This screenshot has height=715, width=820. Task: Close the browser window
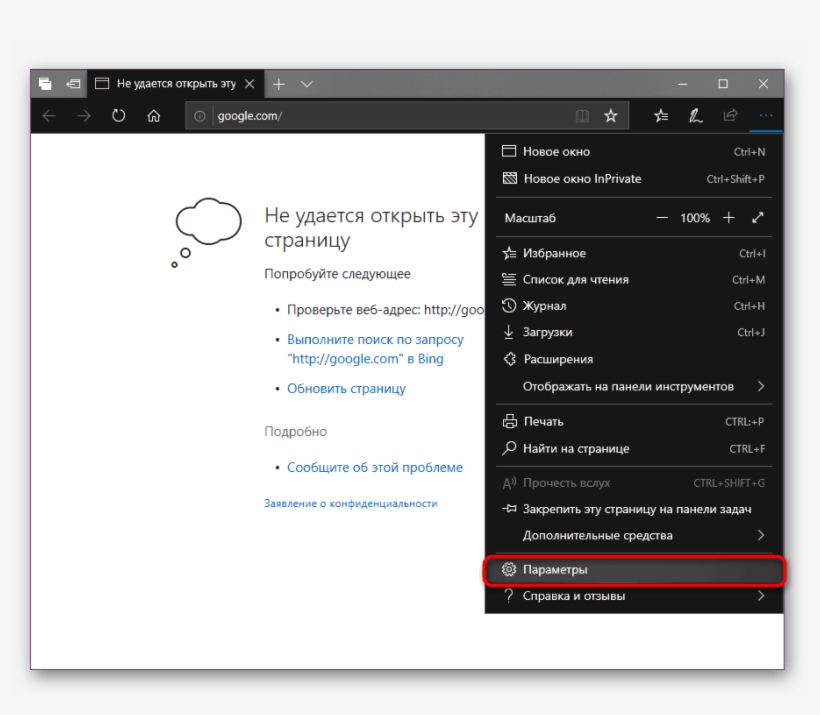pos(763,84)
